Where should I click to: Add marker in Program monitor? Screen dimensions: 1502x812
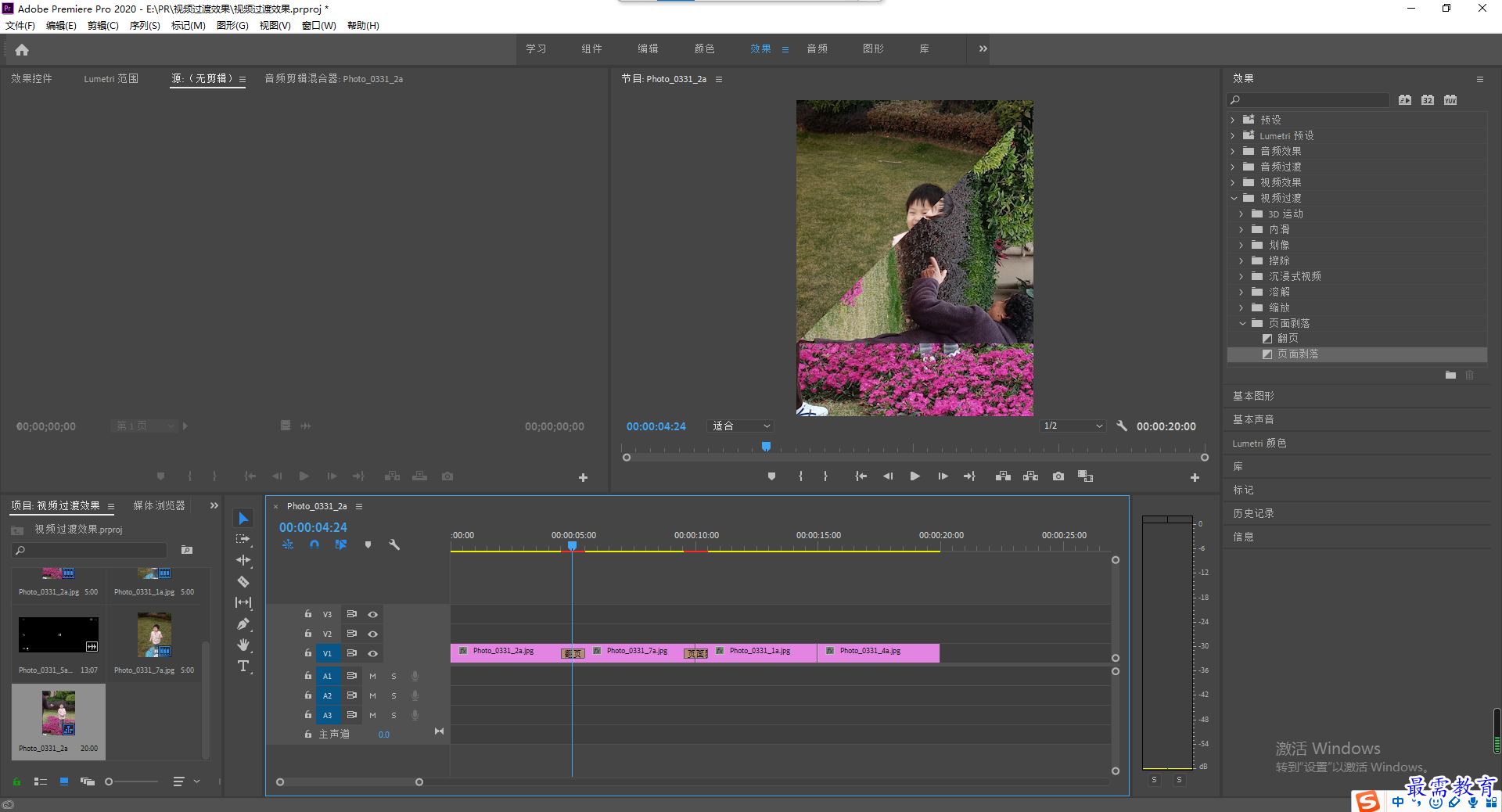coord(771,476)
